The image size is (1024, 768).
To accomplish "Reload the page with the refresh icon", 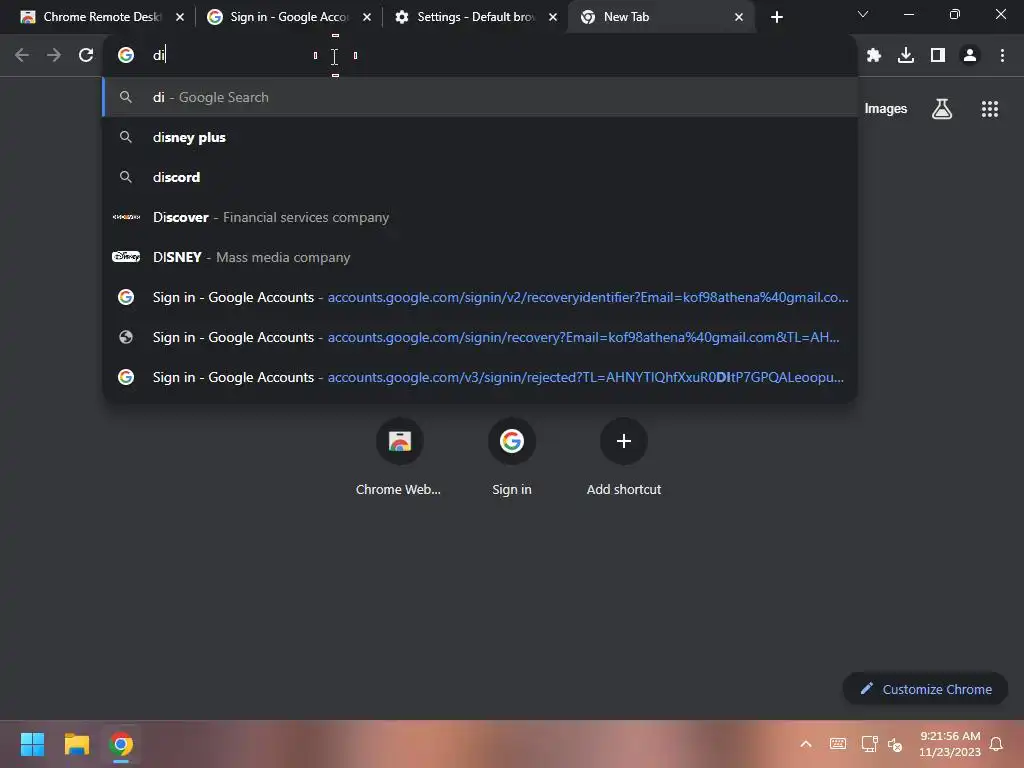I will [86, 56].
